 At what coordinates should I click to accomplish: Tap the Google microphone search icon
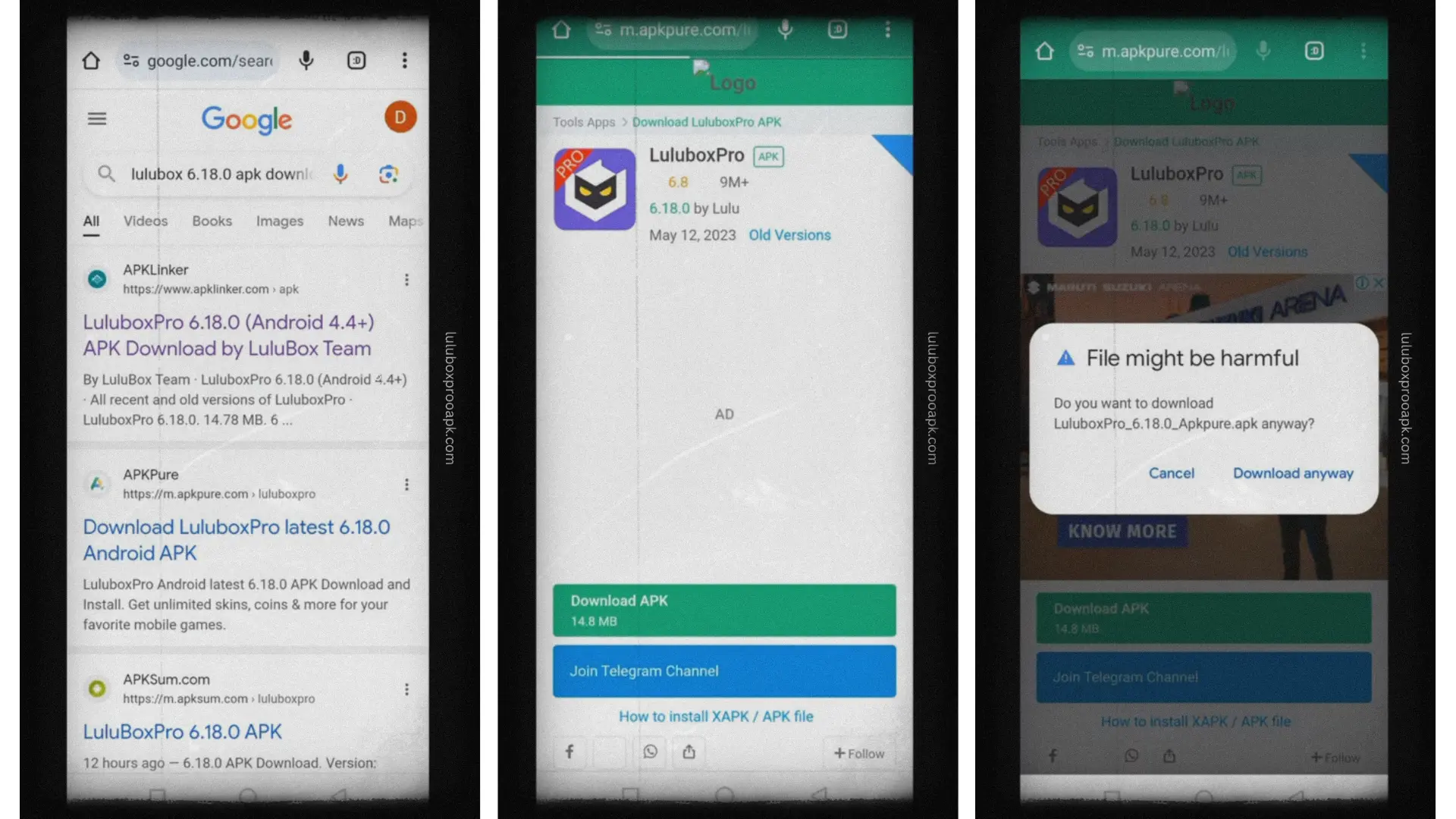[x=343, y=174]
